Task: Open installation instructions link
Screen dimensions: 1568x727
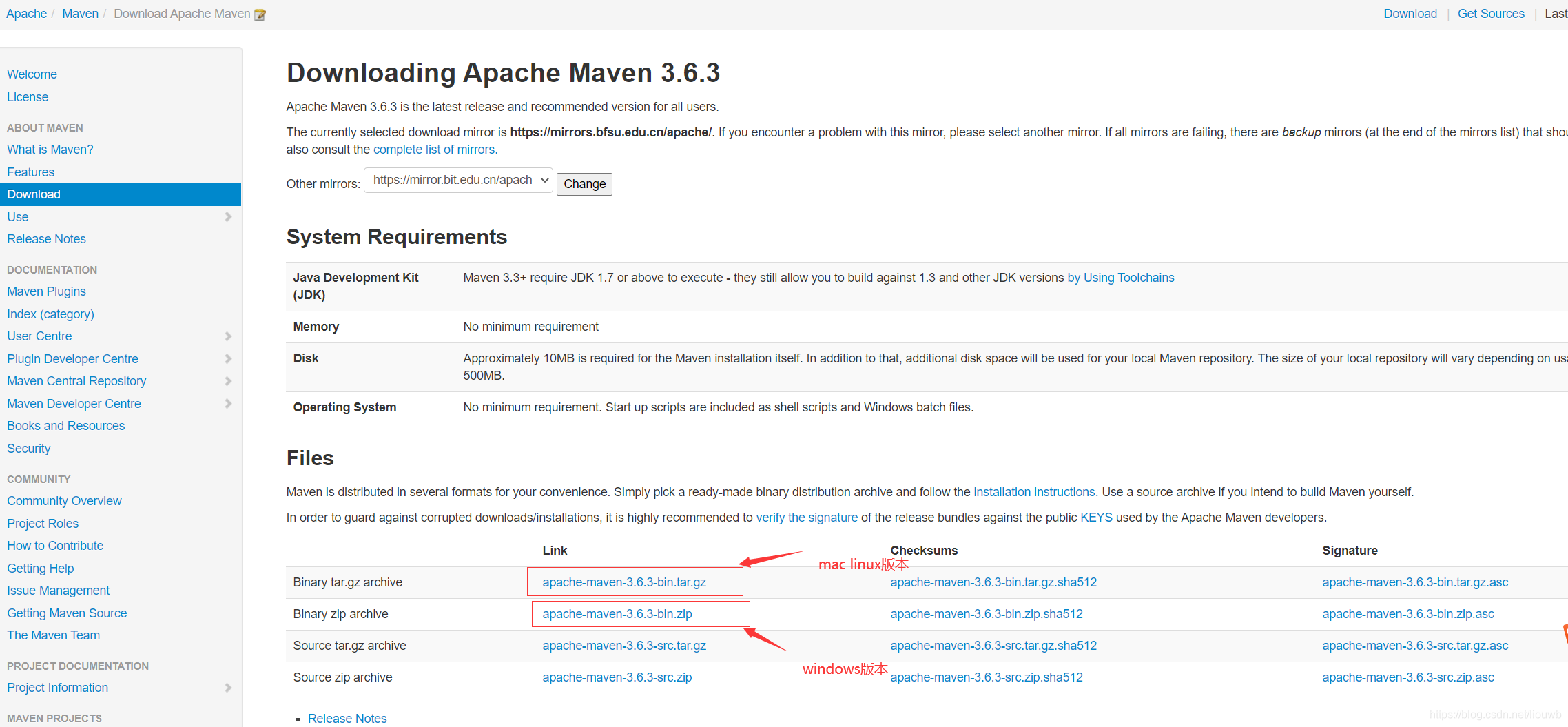Action: pyautogui.click(x=1035, y=492)
